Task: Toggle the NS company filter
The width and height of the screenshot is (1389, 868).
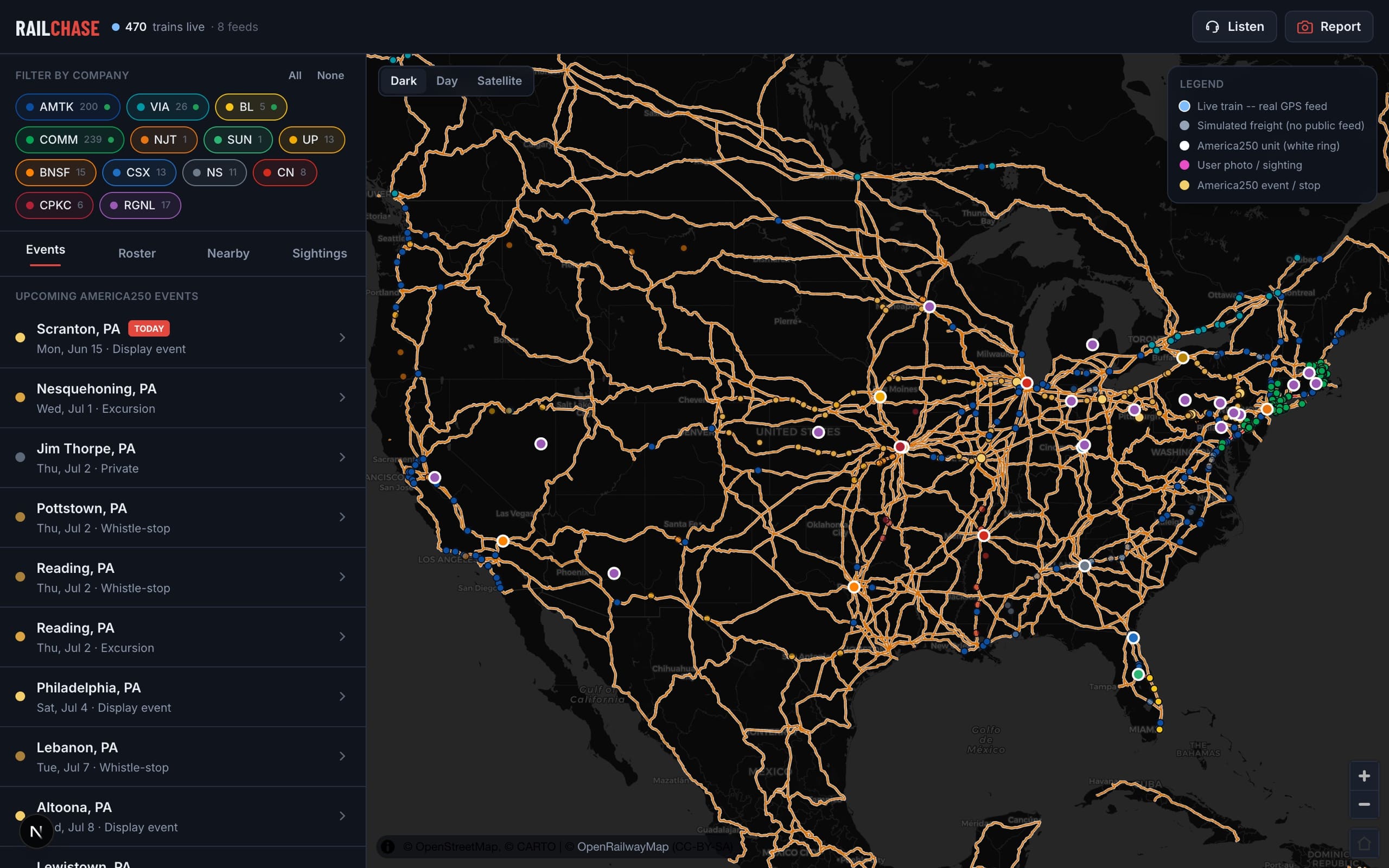Action: click(215, 172)
